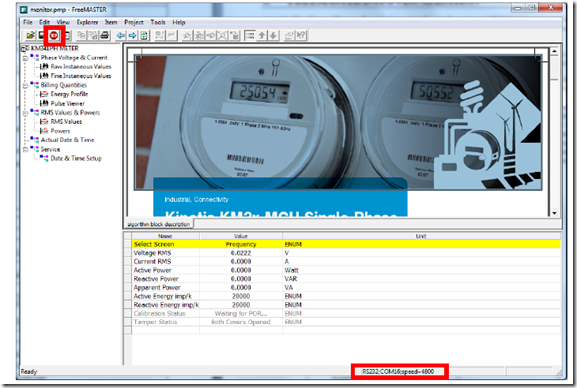The height and width of the screenshot is (388, 577).
Task: Select Fine Instaneous Values tree item
Action: coord(81,76)
